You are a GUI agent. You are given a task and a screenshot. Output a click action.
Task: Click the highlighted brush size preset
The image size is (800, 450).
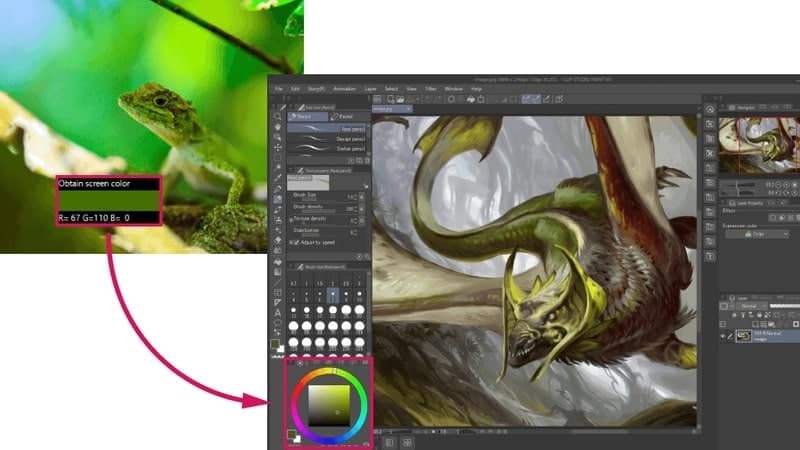pos(333,294)
